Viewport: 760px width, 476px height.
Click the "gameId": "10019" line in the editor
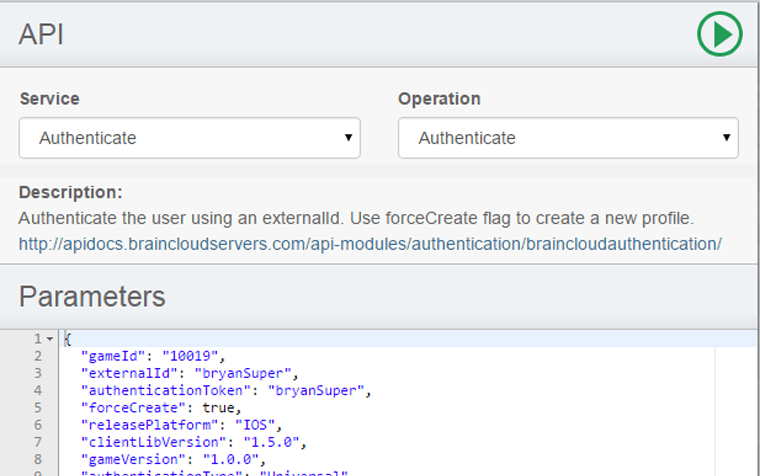pos(153,356)
